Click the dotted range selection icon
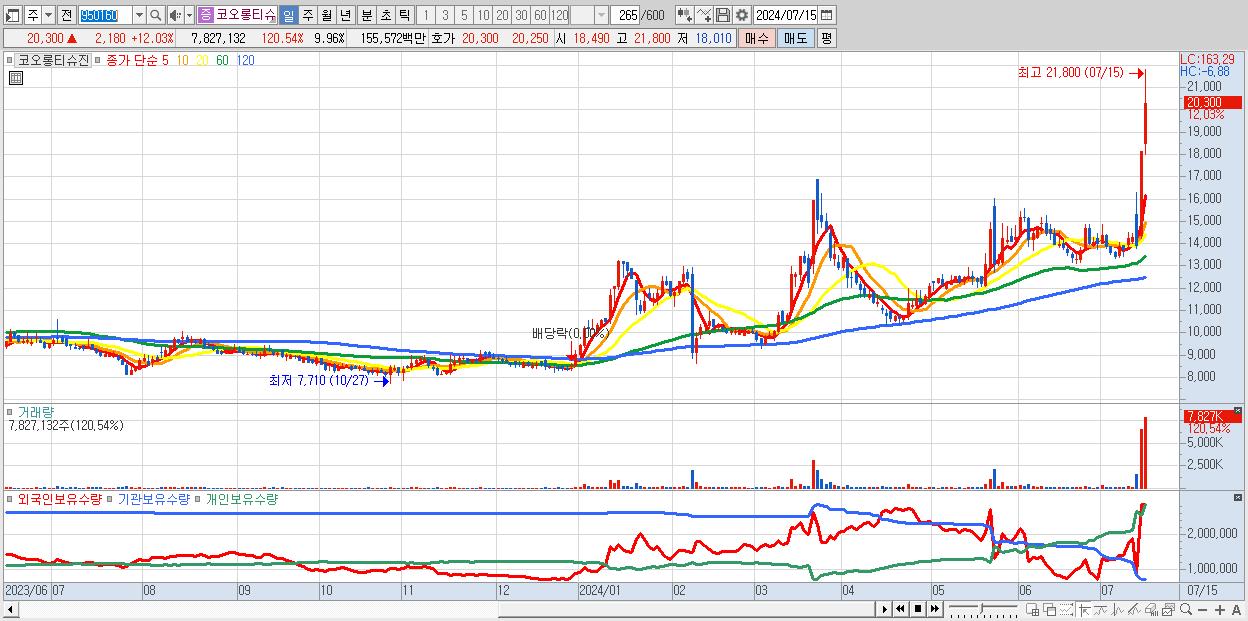This screenshot has height=621, width=1248. tap(1066, 609)
